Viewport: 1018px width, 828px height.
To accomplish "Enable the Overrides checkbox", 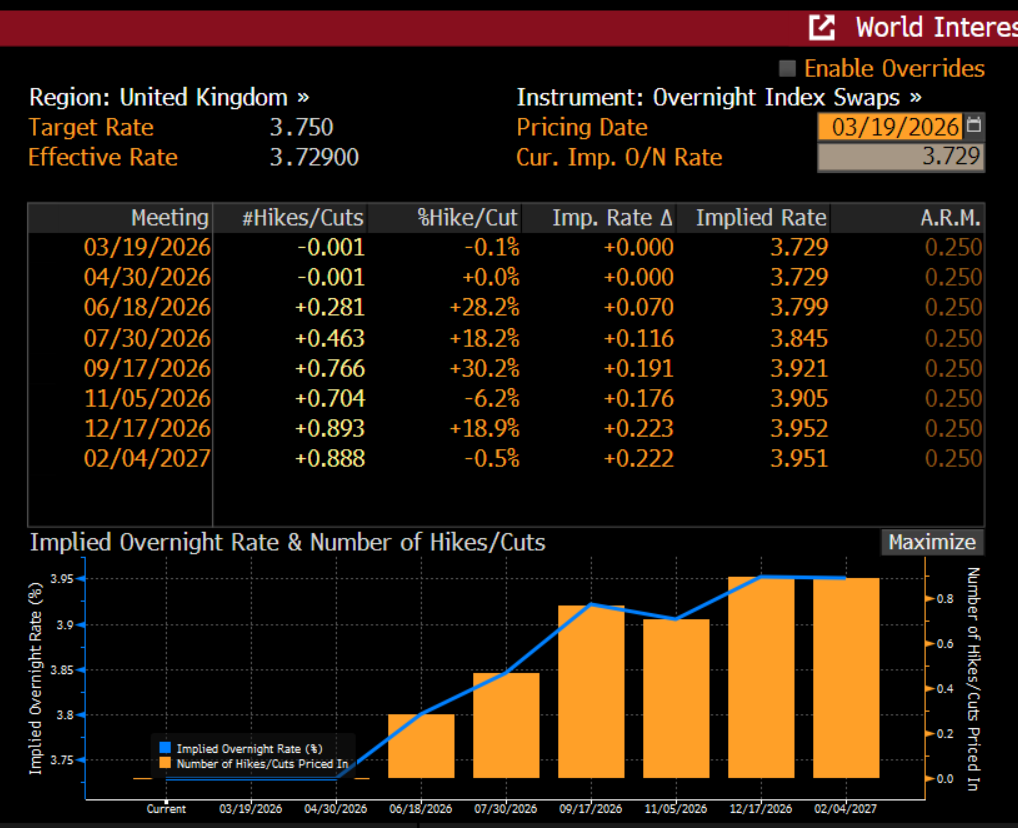I will (788, 69).
